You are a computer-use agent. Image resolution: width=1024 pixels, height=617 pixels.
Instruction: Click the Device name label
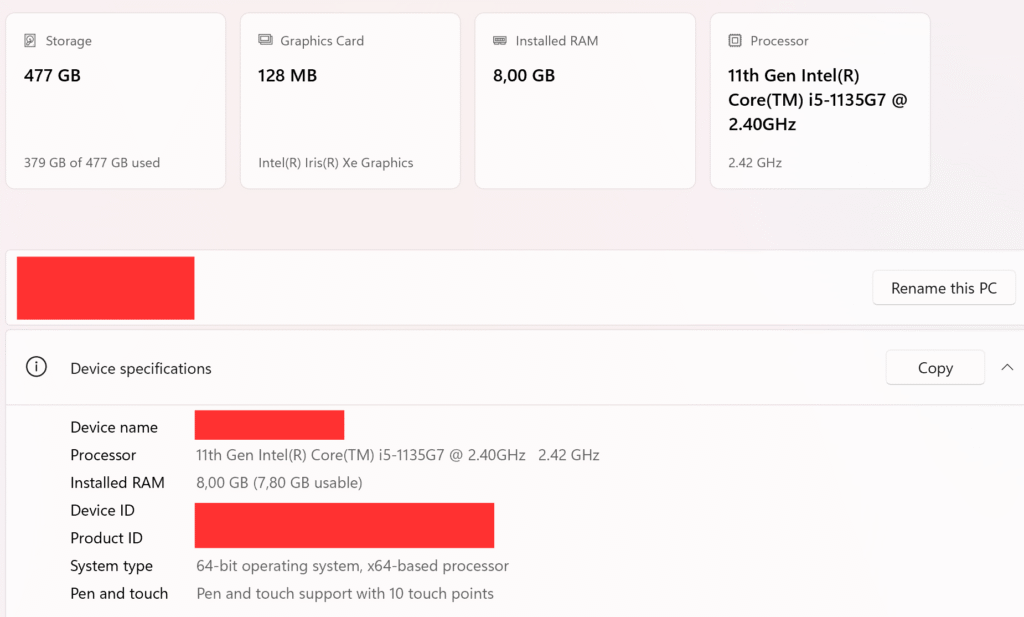[114, 427]
